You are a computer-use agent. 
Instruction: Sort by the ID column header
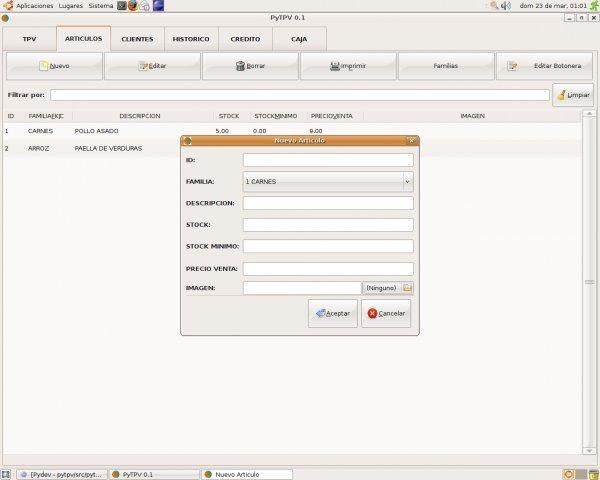click(x=11, y=116)
